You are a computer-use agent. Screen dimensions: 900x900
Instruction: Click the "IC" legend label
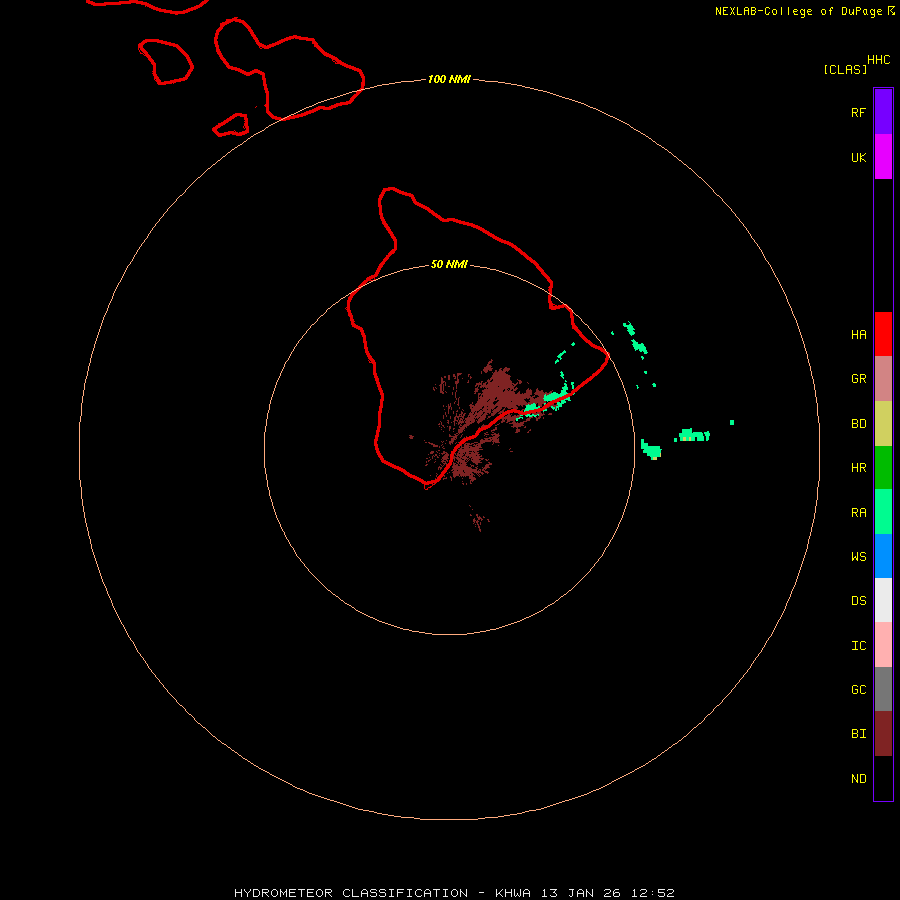(x=858, y=646)
